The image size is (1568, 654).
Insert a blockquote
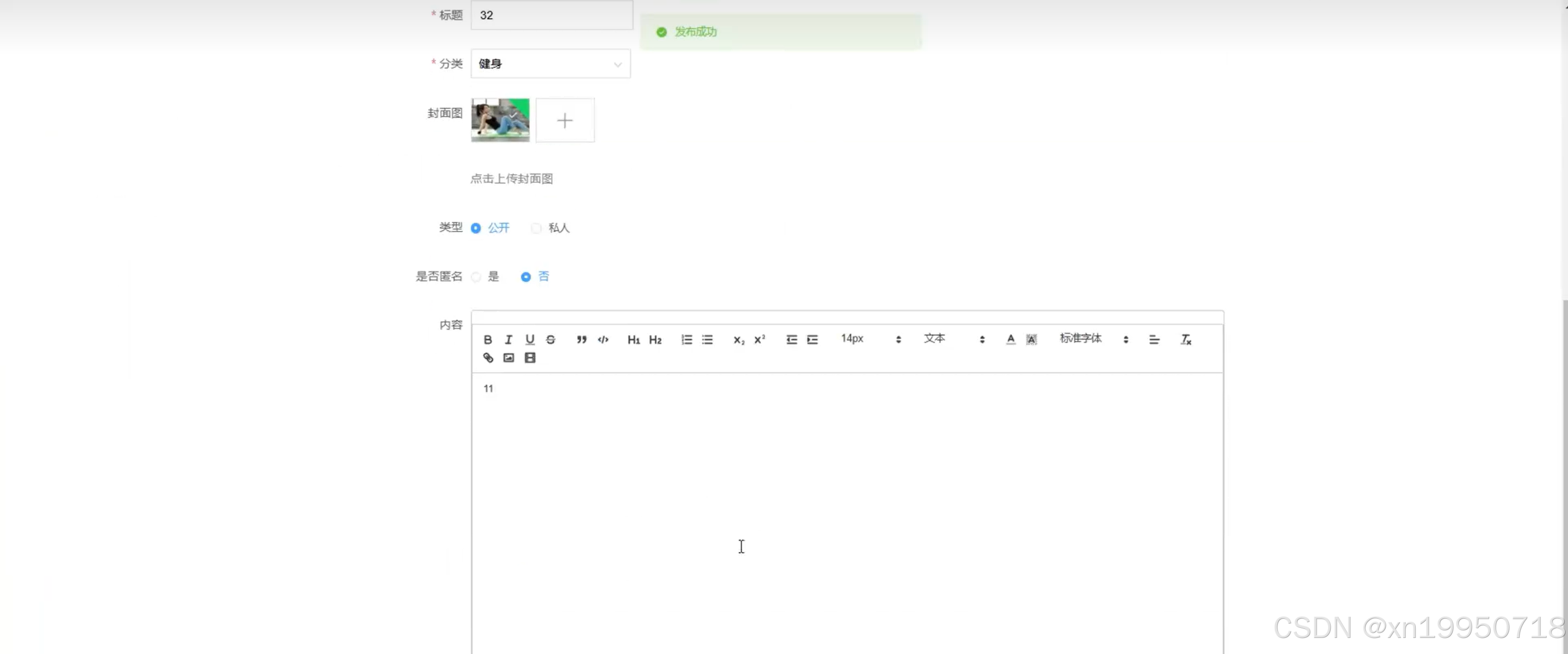point(581,339)
